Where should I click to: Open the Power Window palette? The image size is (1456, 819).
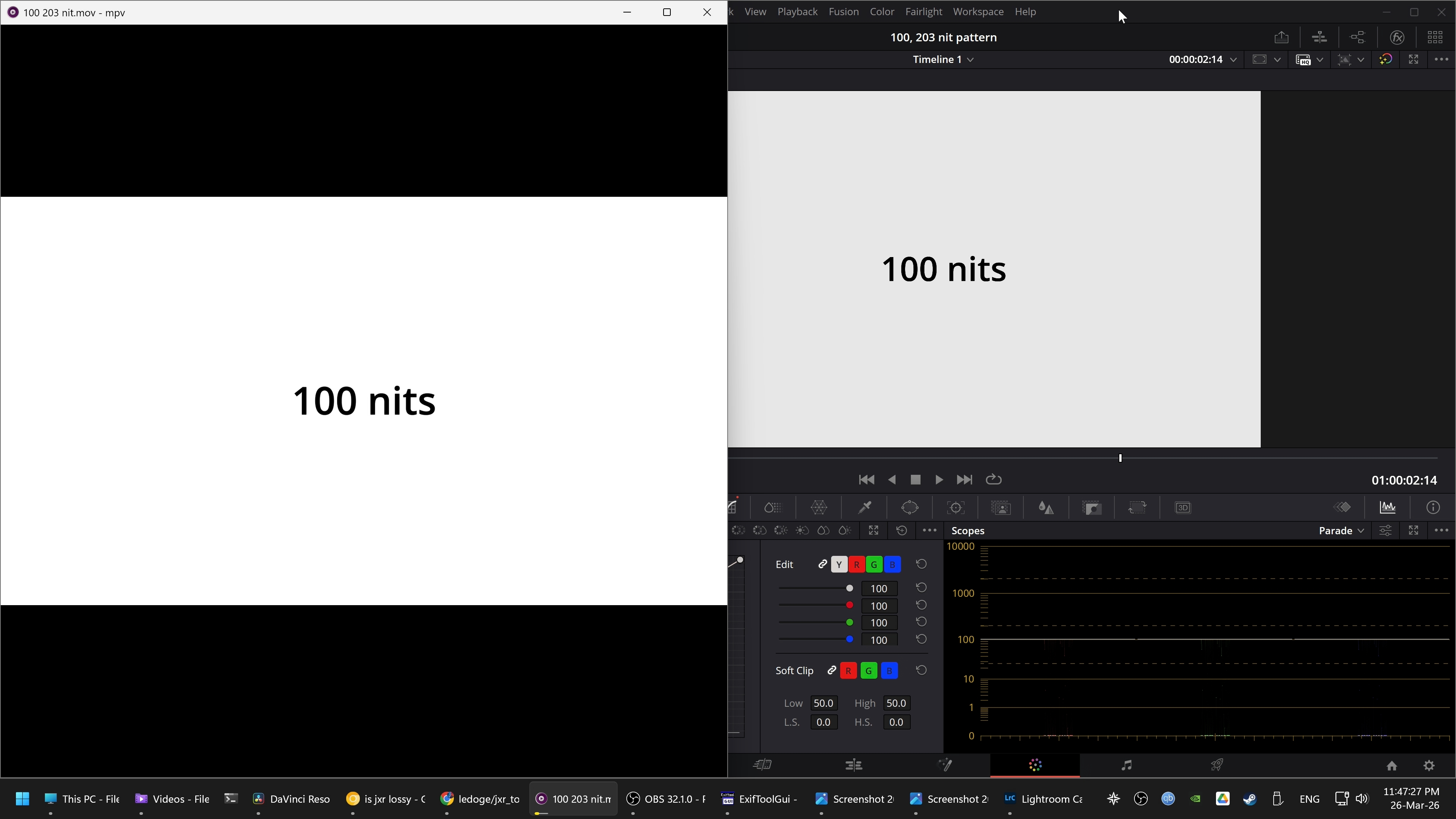[910, 508]
